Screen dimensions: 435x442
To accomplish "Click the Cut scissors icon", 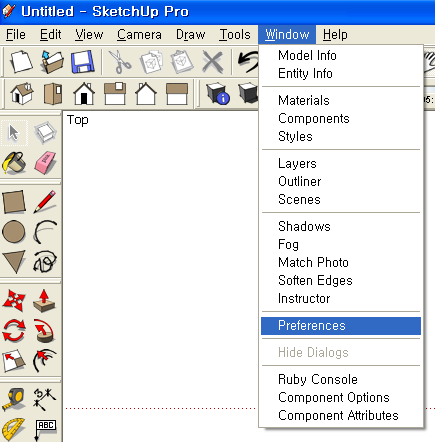I will [119, 62].
